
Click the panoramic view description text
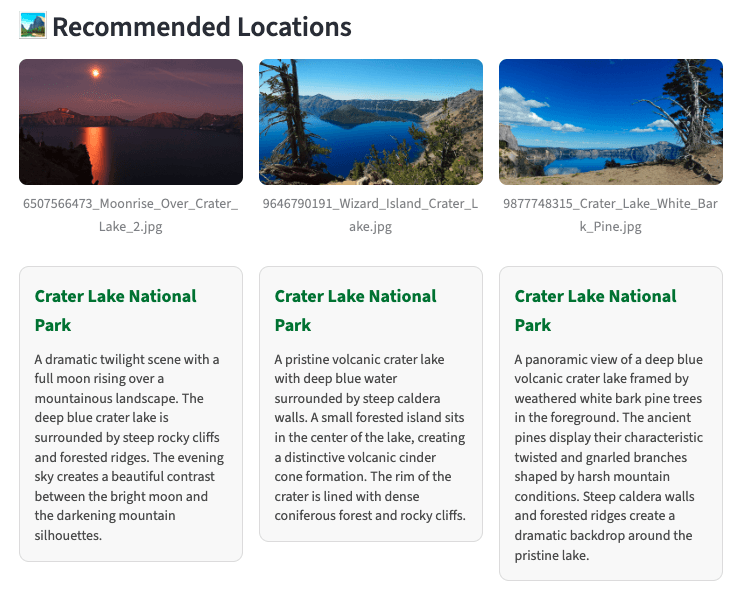click(x=608, y=457)
